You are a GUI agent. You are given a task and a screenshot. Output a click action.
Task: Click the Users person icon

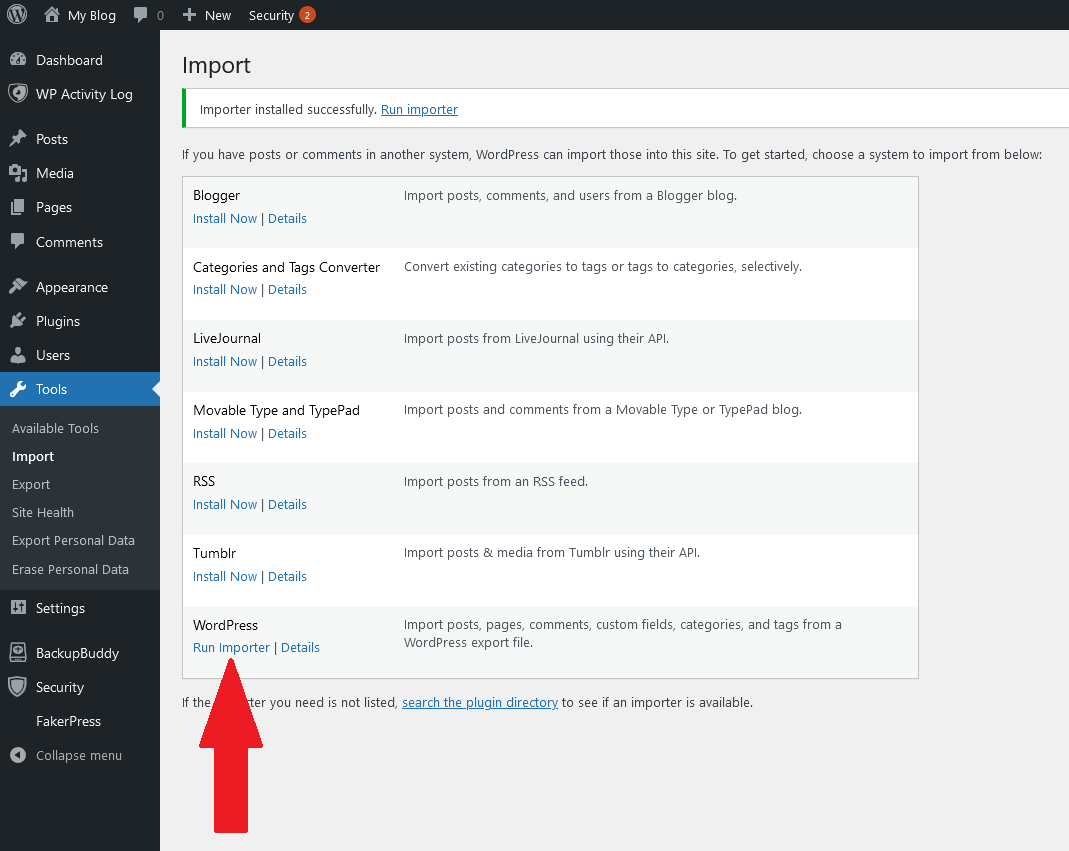(x=18, y=355)
